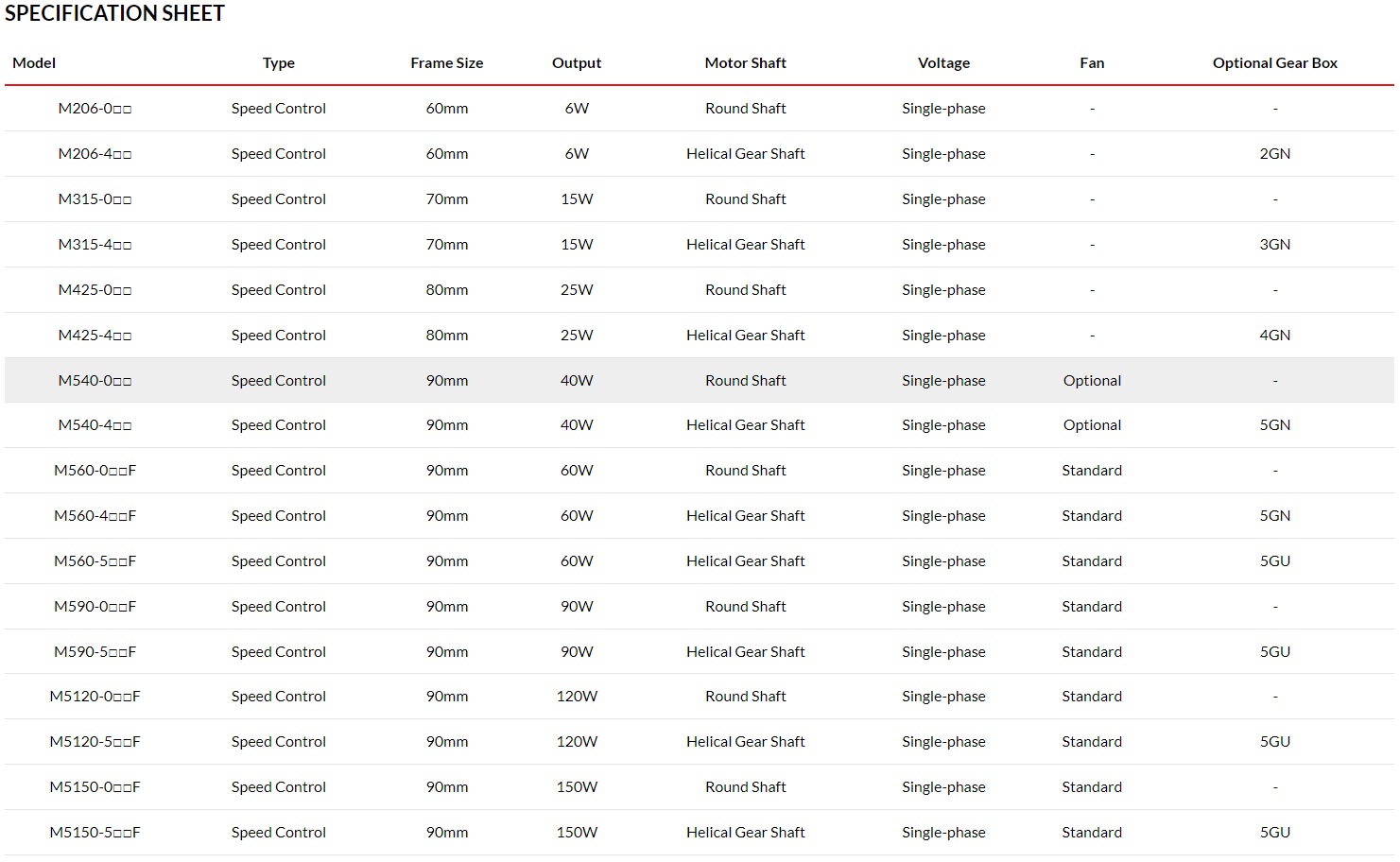Click 25W output in M425-0 row
Image resolution: width=1400 pixels, height=862 pixels.
click(577, 290)
